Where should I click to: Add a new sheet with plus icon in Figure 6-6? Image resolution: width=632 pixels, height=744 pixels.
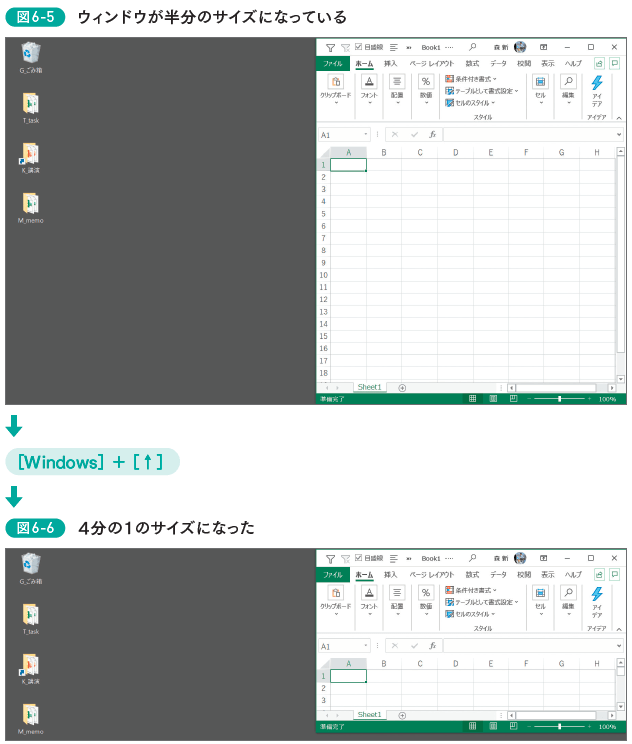pos(402,716)
